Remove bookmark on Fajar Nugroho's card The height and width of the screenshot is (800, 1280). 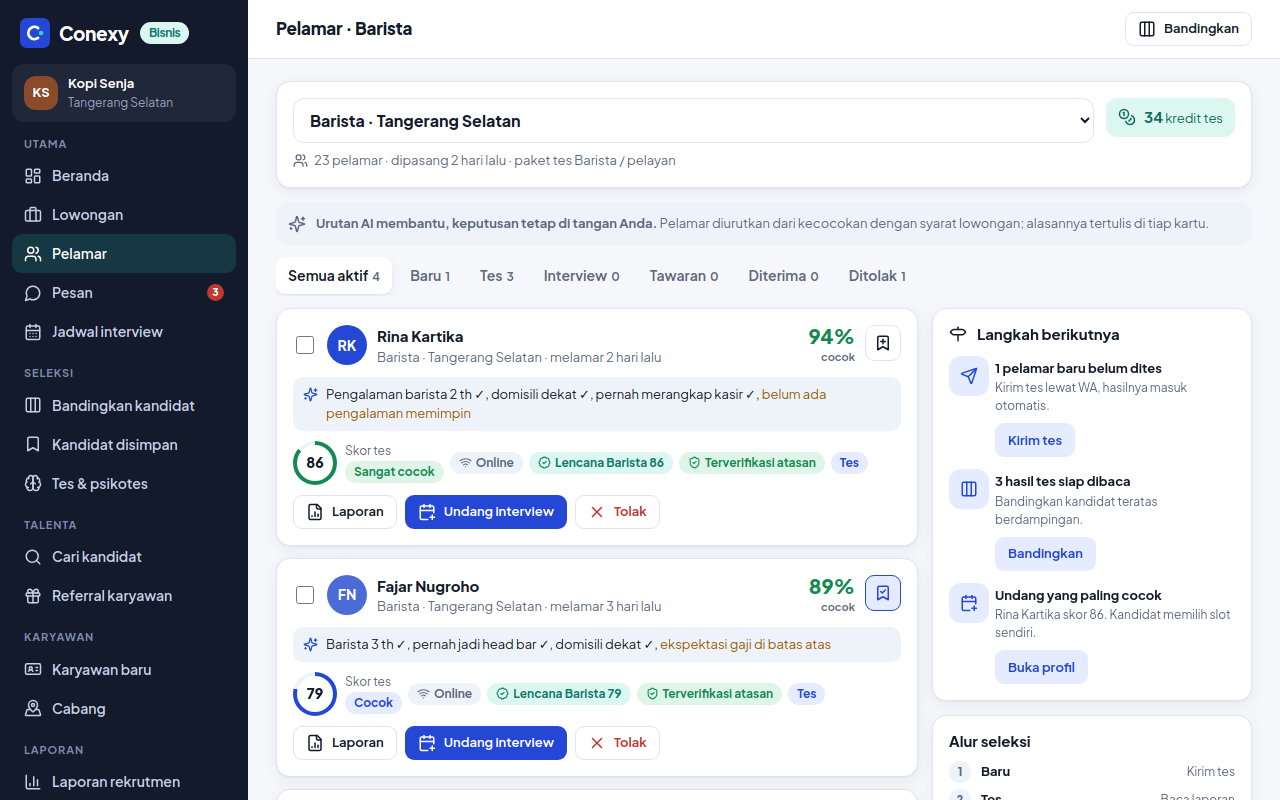pyautogui.click(x=883, y=593)
